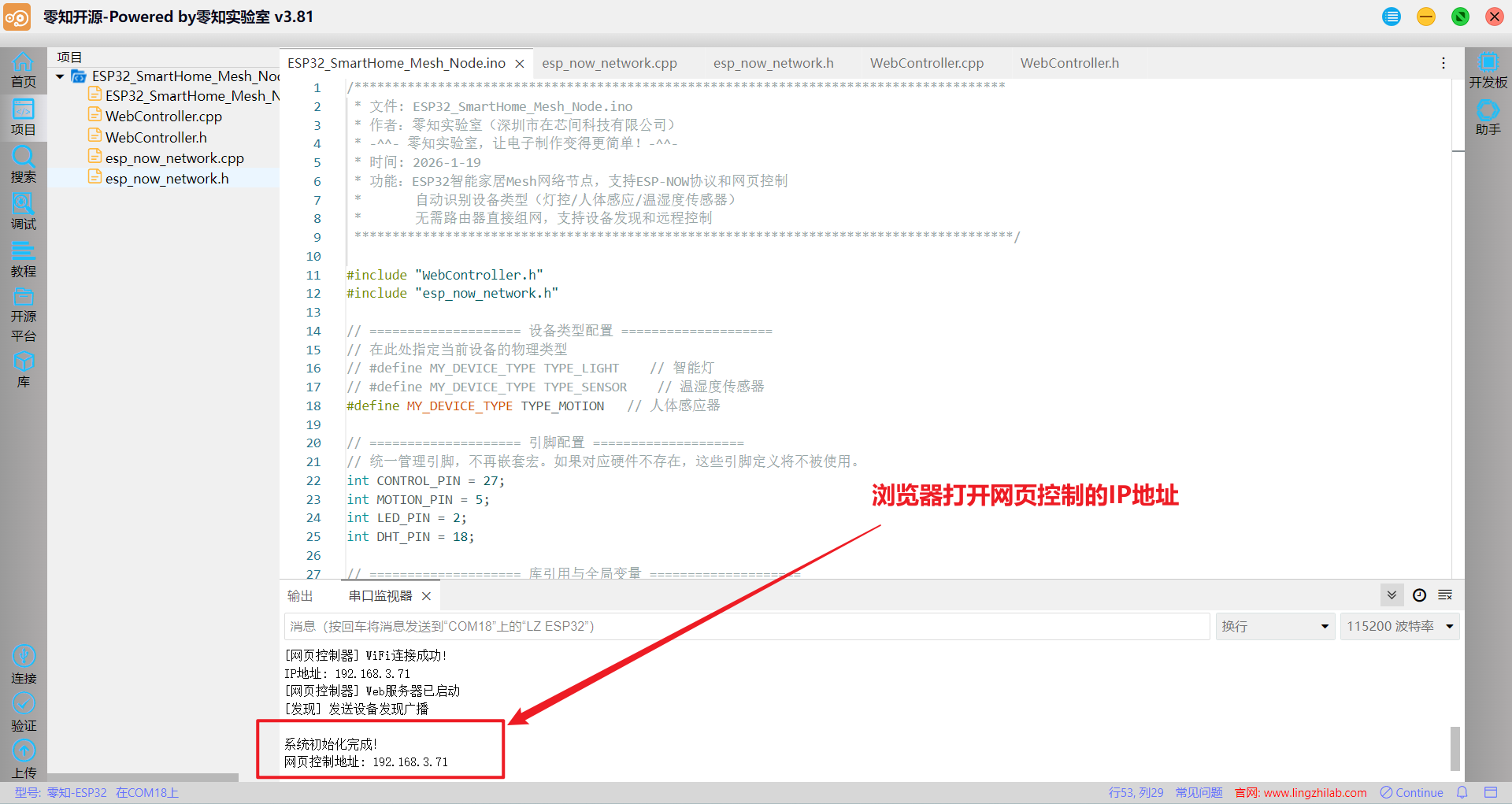Click Continue in the status bar
1512x804 pixels.
1411,792
